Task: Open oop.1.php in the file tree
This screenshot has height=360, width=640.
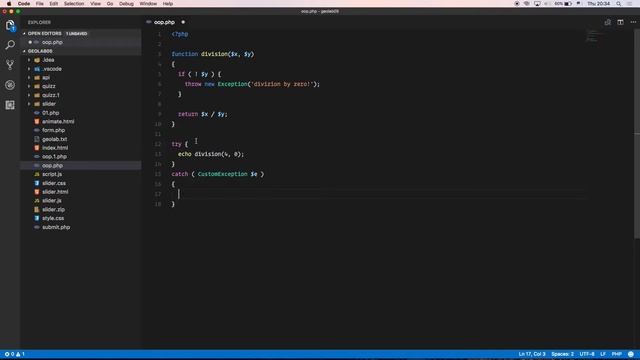Action: coord(54,157)
